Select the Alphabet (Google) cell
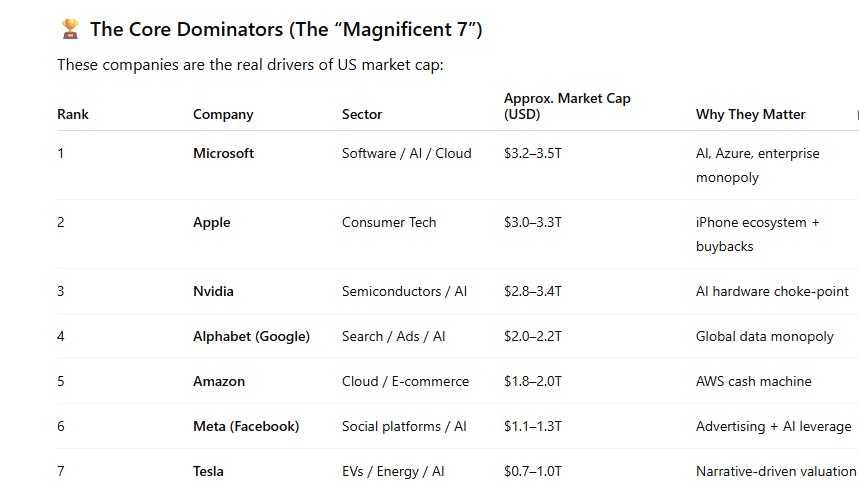This screenshot has width=859, height=485. click(x=251, y=336)
